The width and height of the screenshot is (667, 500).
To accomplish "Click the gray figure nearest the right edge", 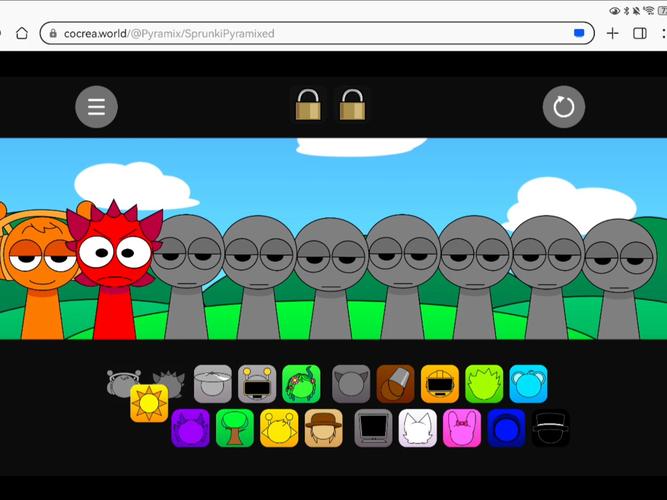I will click(619, 279).
